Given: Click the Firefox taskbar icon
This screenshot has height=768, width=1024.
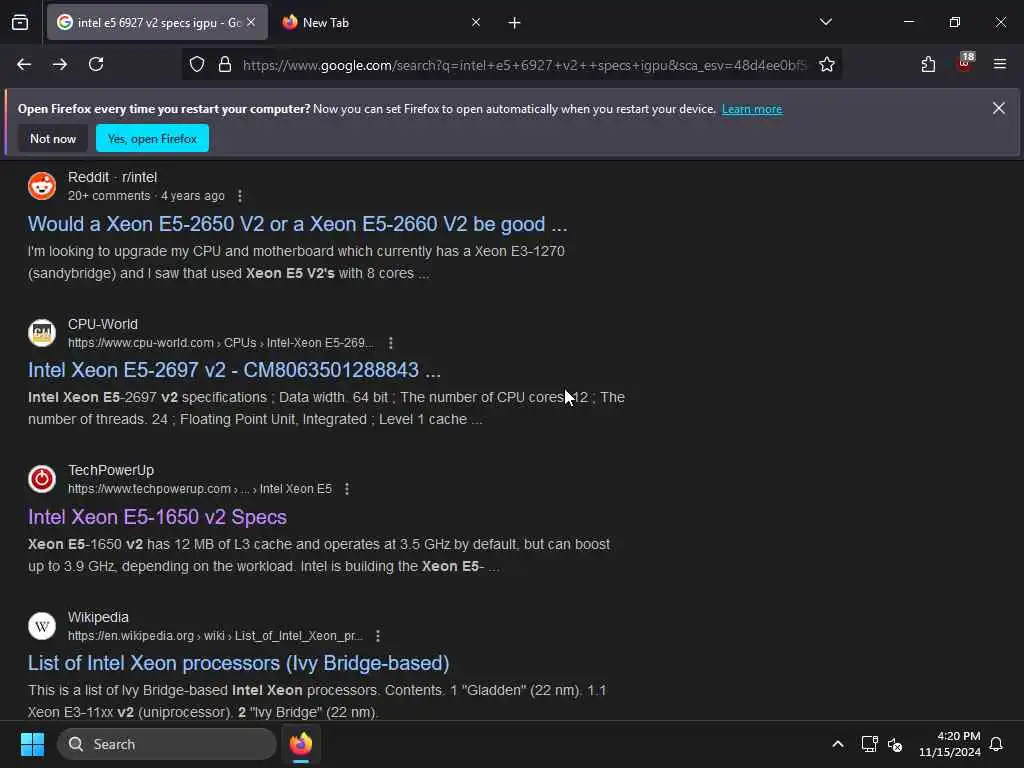Looking at the screenshot, I should pos(301,744).
